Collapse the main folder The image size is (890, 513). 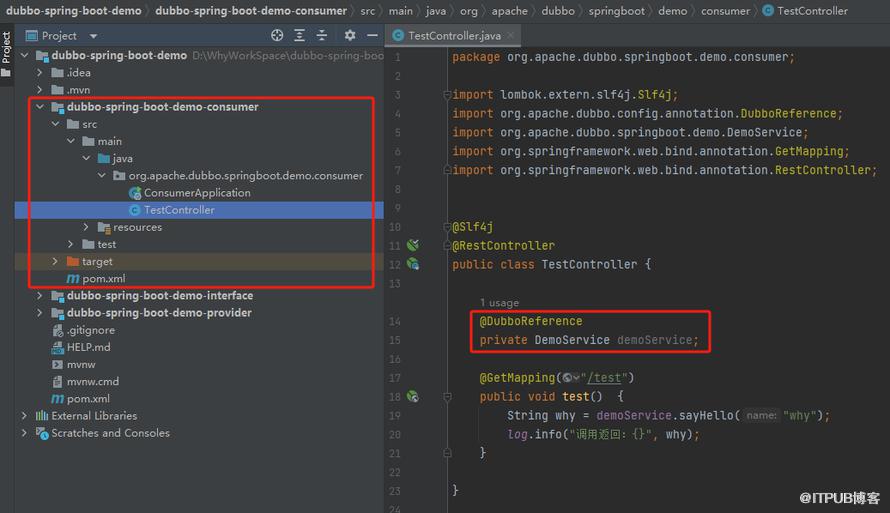(x=70, y=141)
